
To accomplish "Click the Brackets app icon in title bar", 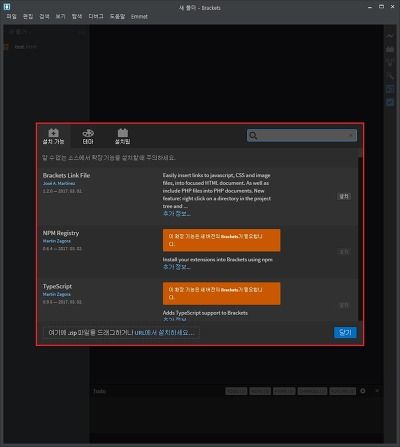I will click(x=7, y=7).
